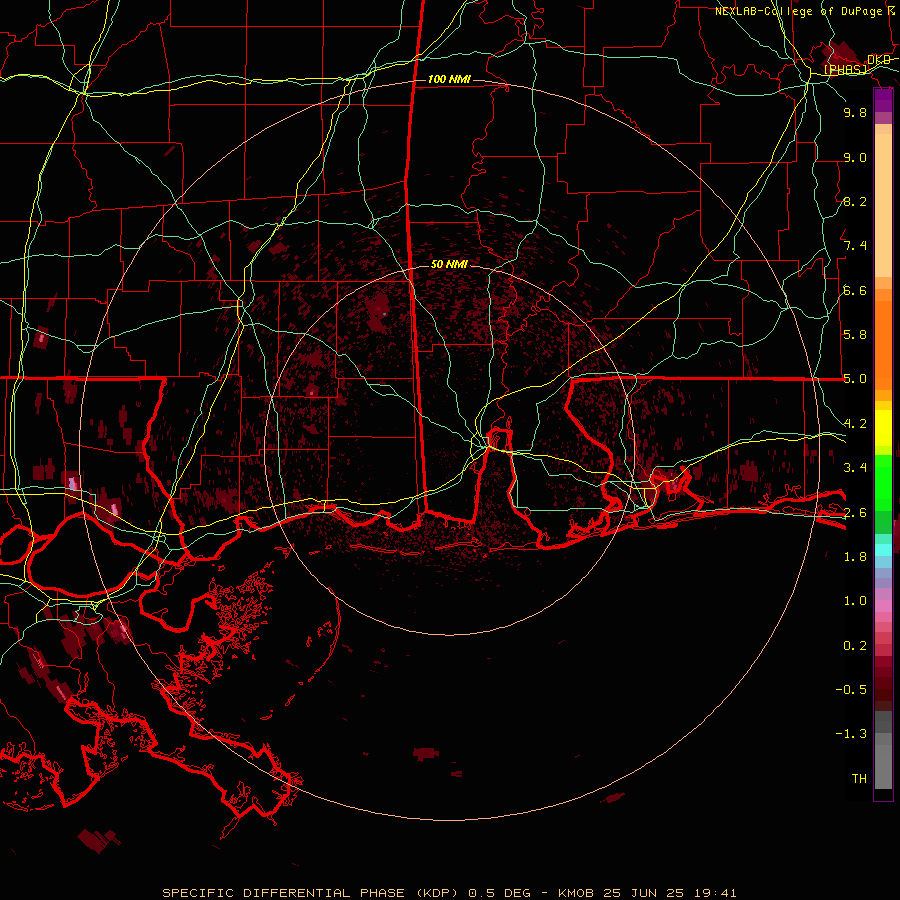This screenshot has width=900, height=900.
Task: Click the SPECIFIC DIFFERENTIAL PHASE (KDP) caption
Action: pos(309,893)
